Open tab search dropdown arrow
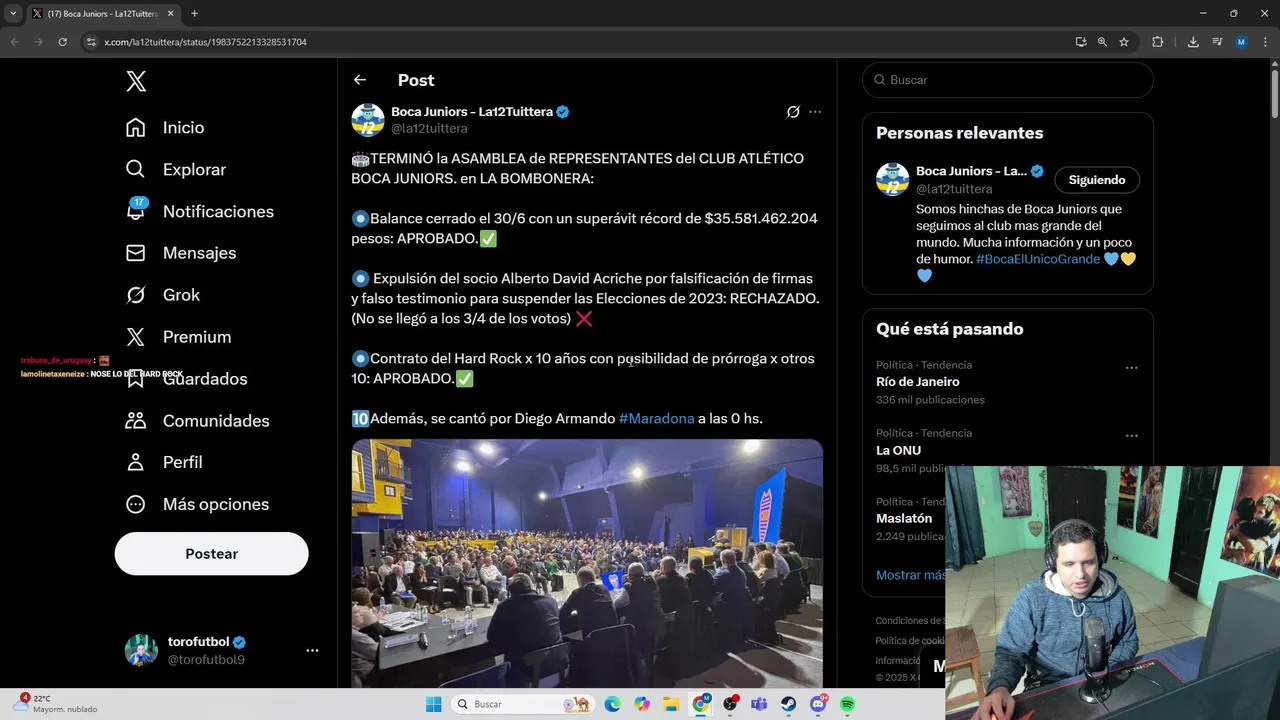 (x=14, y=14)
